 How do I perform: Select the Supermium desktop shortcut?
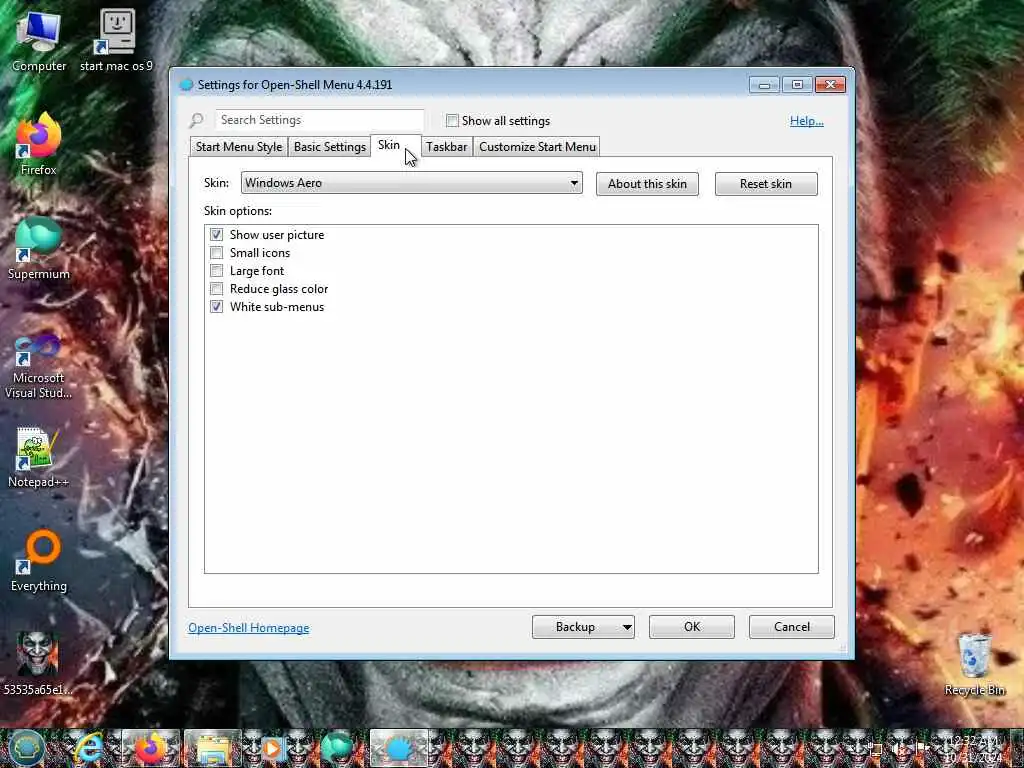click(x=39, y=248)
